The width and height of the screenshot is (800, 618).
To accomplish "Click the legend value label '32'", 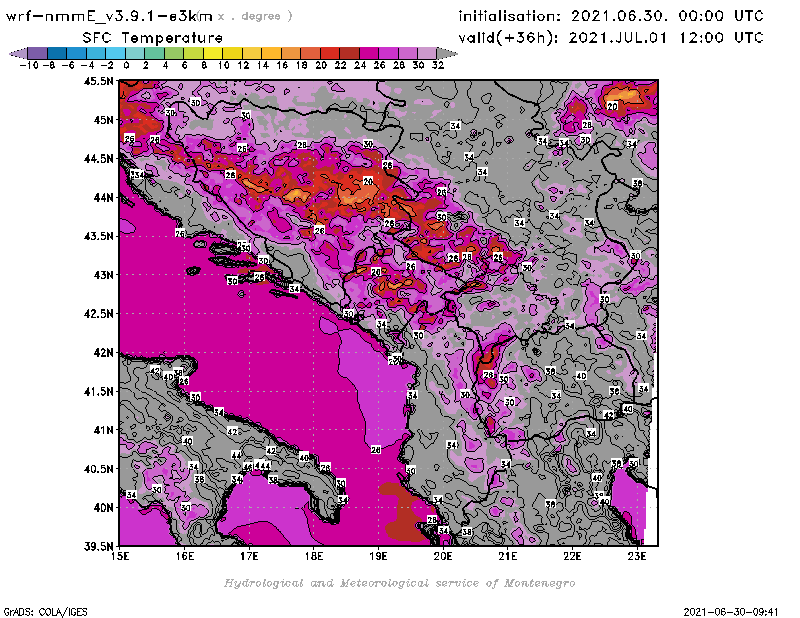I will pos(438,65).
